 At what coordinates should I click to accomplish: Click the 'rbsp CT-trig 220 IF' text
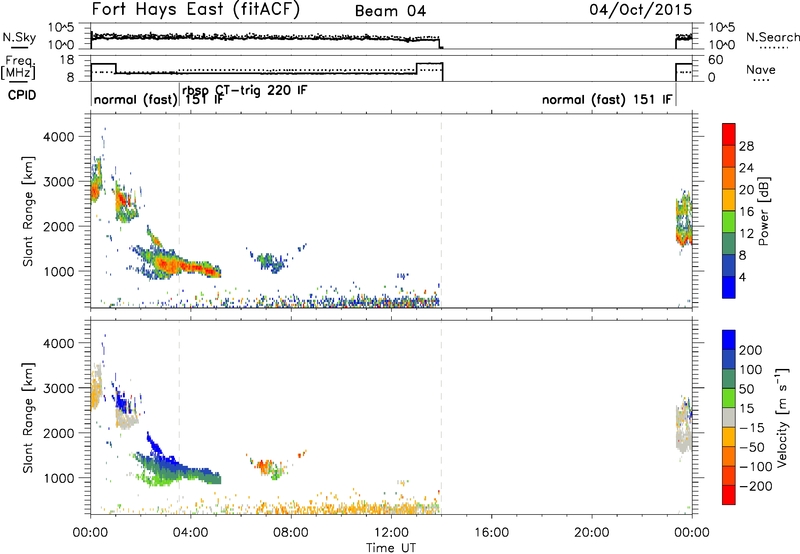[245, 90]
